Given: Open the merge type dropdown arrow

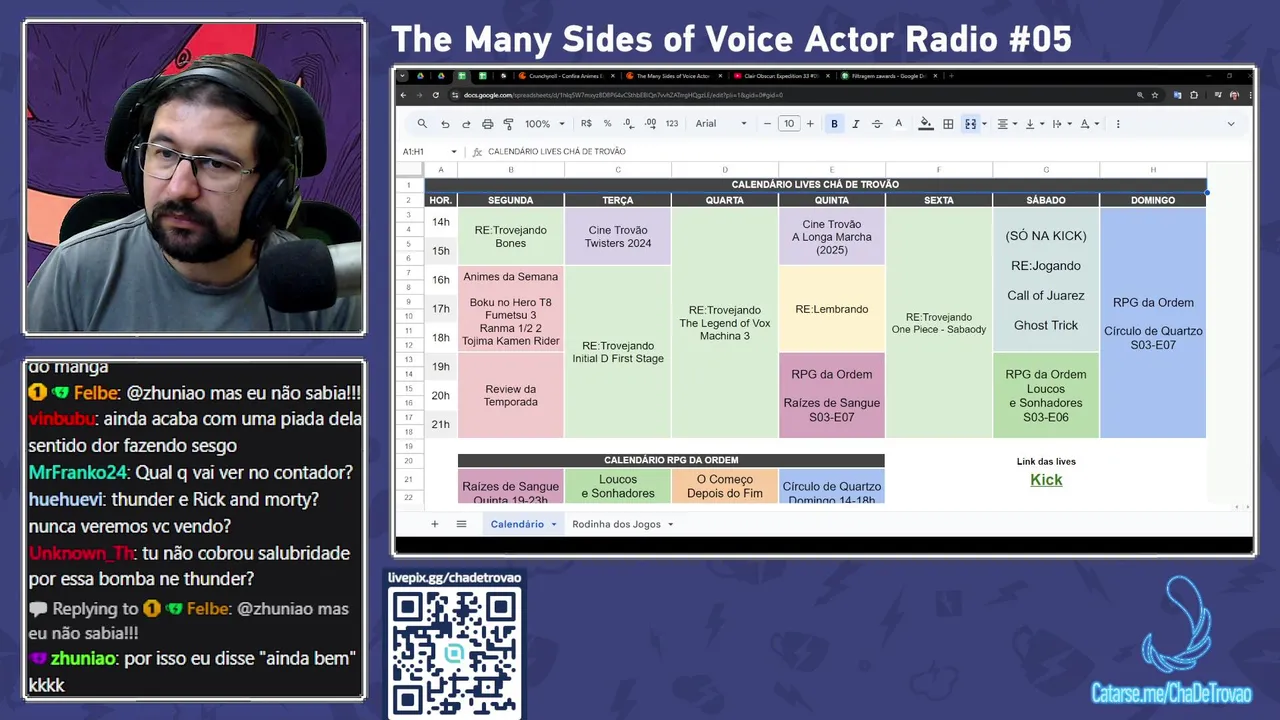Looking at the screenshot, I should click(x=984, y=124).
